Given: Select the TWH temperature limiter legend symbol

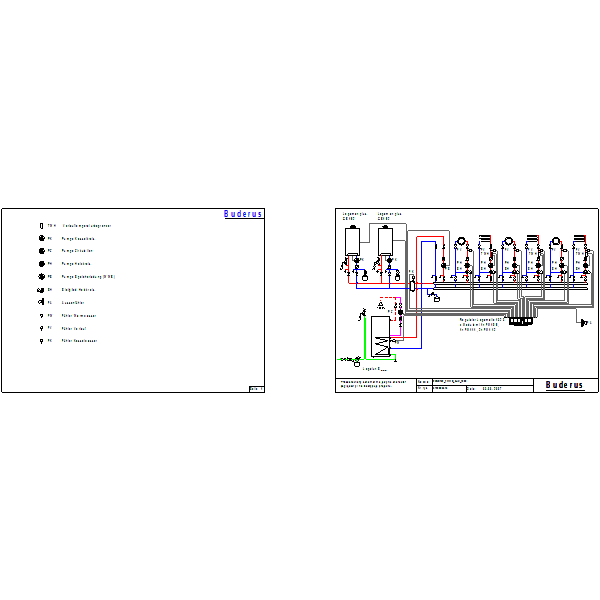Looking at the screenshot, I should (41, 226).
